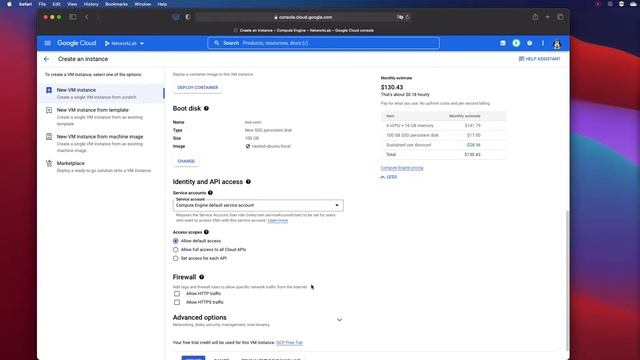The height and width of the screenshot is (360, 640).
Task: Open the Safari menu in menu bar
Action: coord(25,4)
